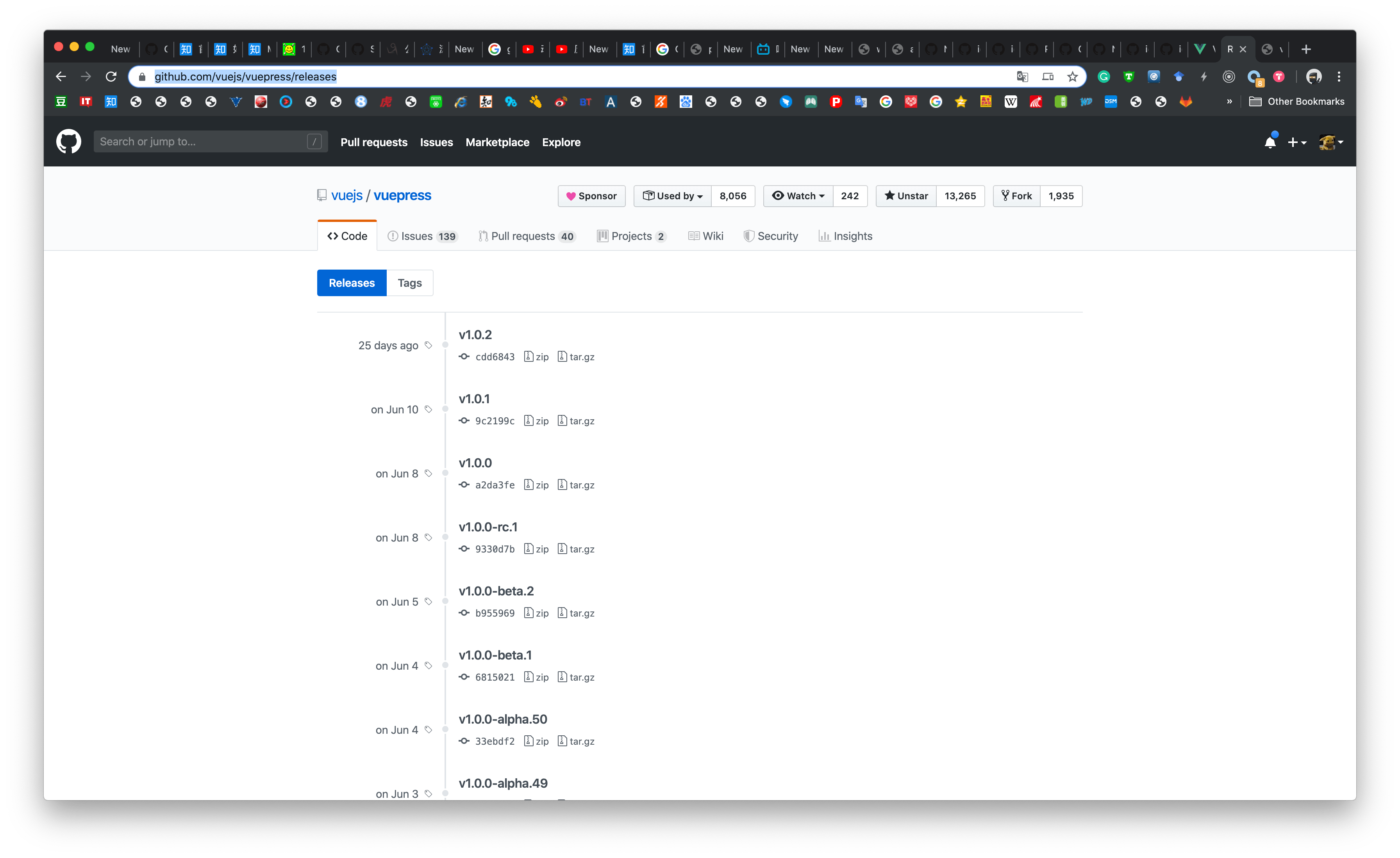
Task: Open the Projects tab
Action: 631,236
